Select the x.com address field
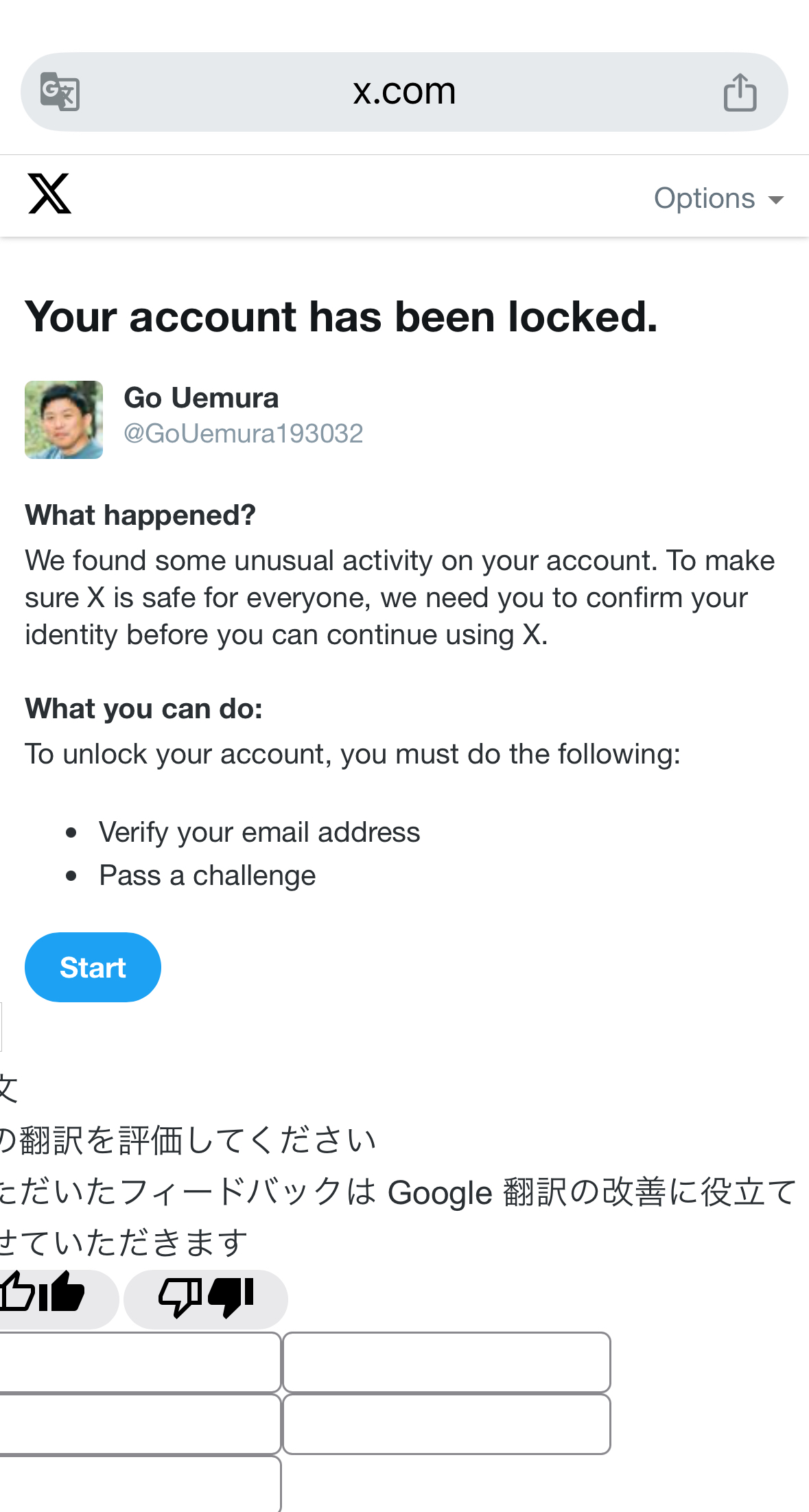The height and width of the screenshot is (1512, 809). coord(404,92)
